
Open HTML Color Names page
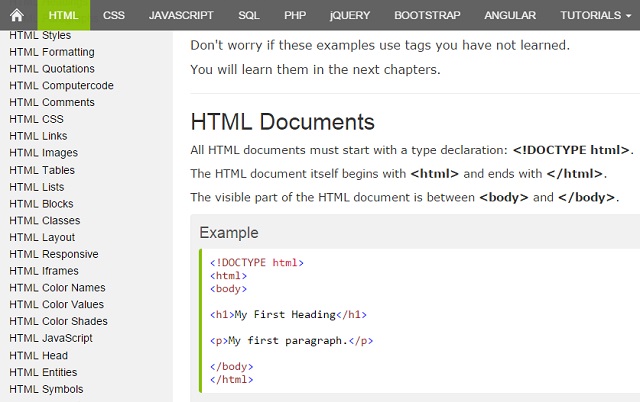(x=57, y=288)
